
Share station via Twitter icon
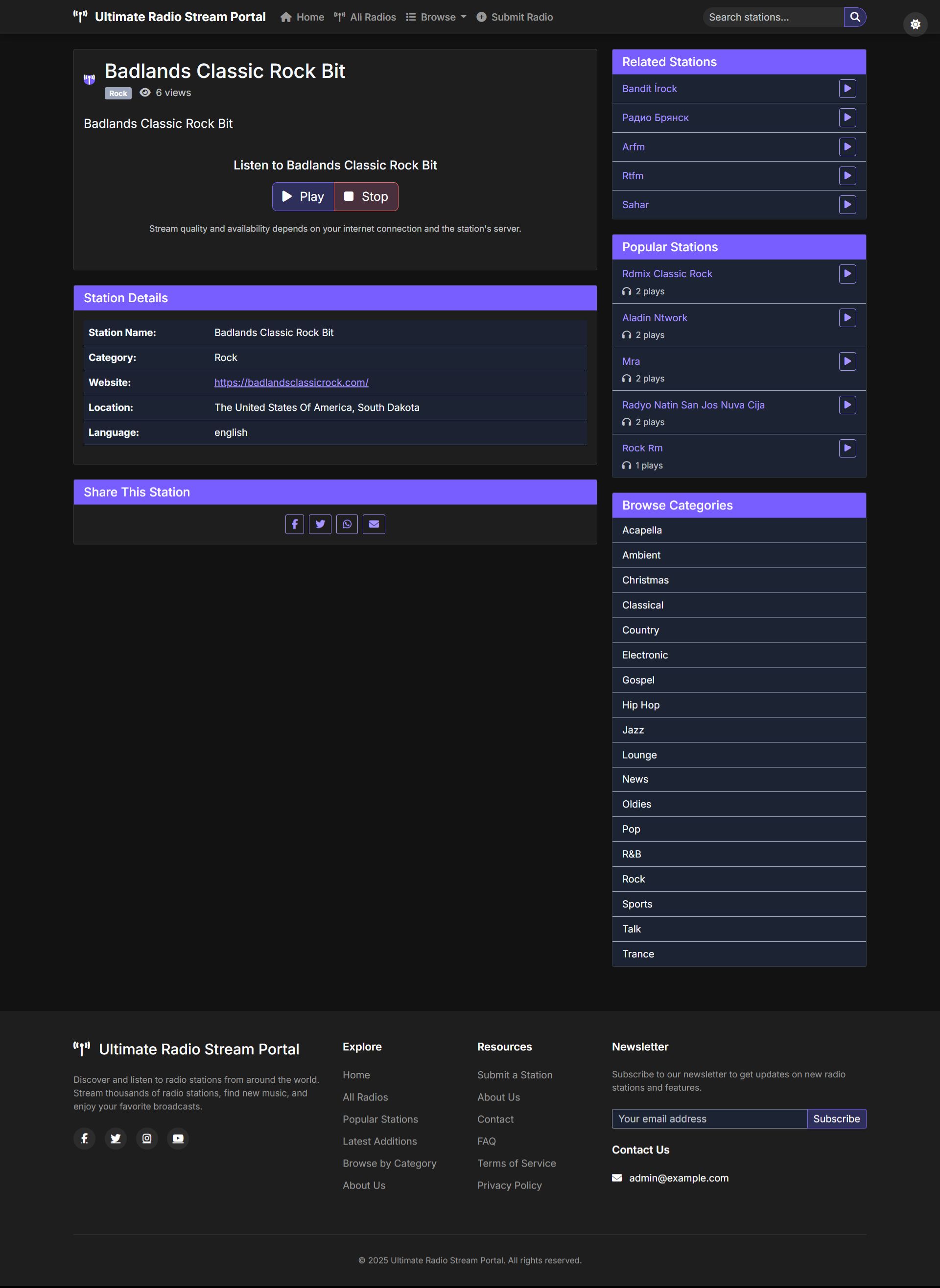tap(320, 524)
